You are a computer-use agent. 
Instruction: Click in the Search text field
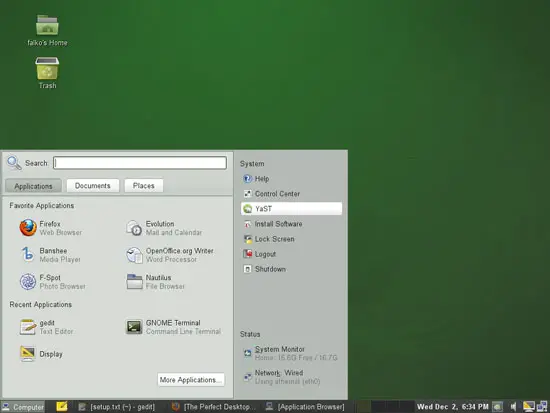point(140,163)
